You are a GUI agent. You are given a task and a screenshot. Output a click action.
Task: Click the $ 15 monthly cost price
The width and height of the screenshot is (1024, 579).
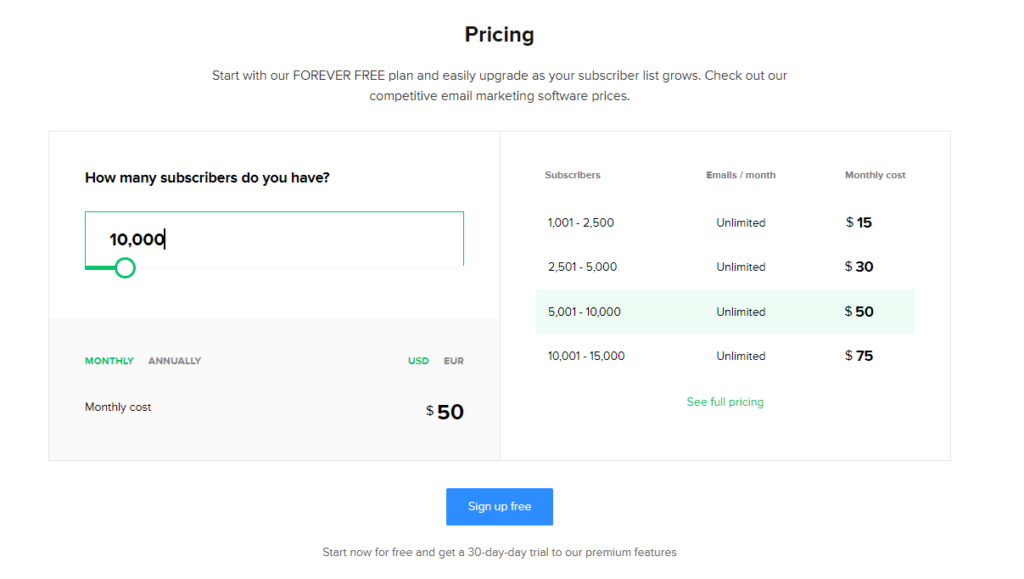pyautogui.click(x=859, y=223)
